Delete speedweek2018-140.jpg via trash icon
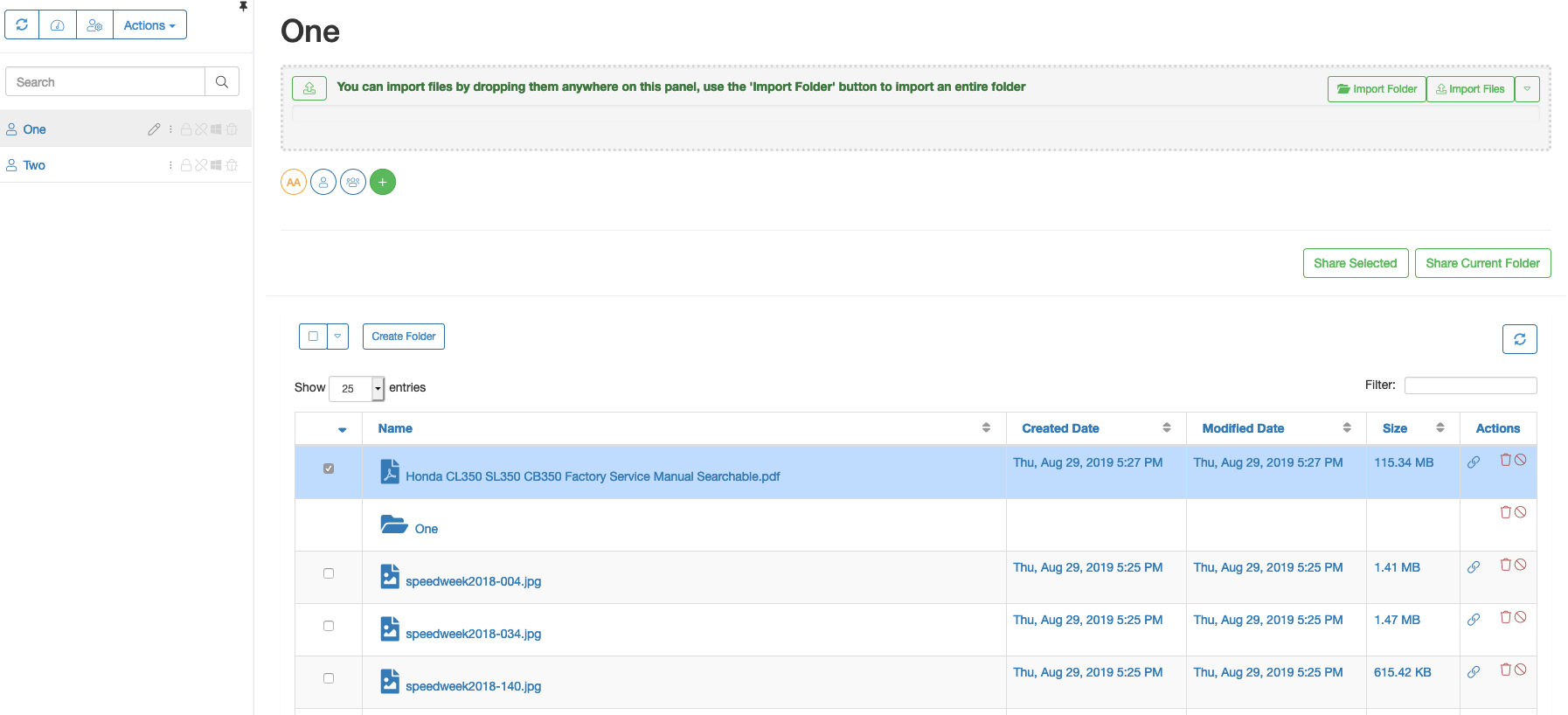This screenshot has width=1568, height=715. 1506,670
